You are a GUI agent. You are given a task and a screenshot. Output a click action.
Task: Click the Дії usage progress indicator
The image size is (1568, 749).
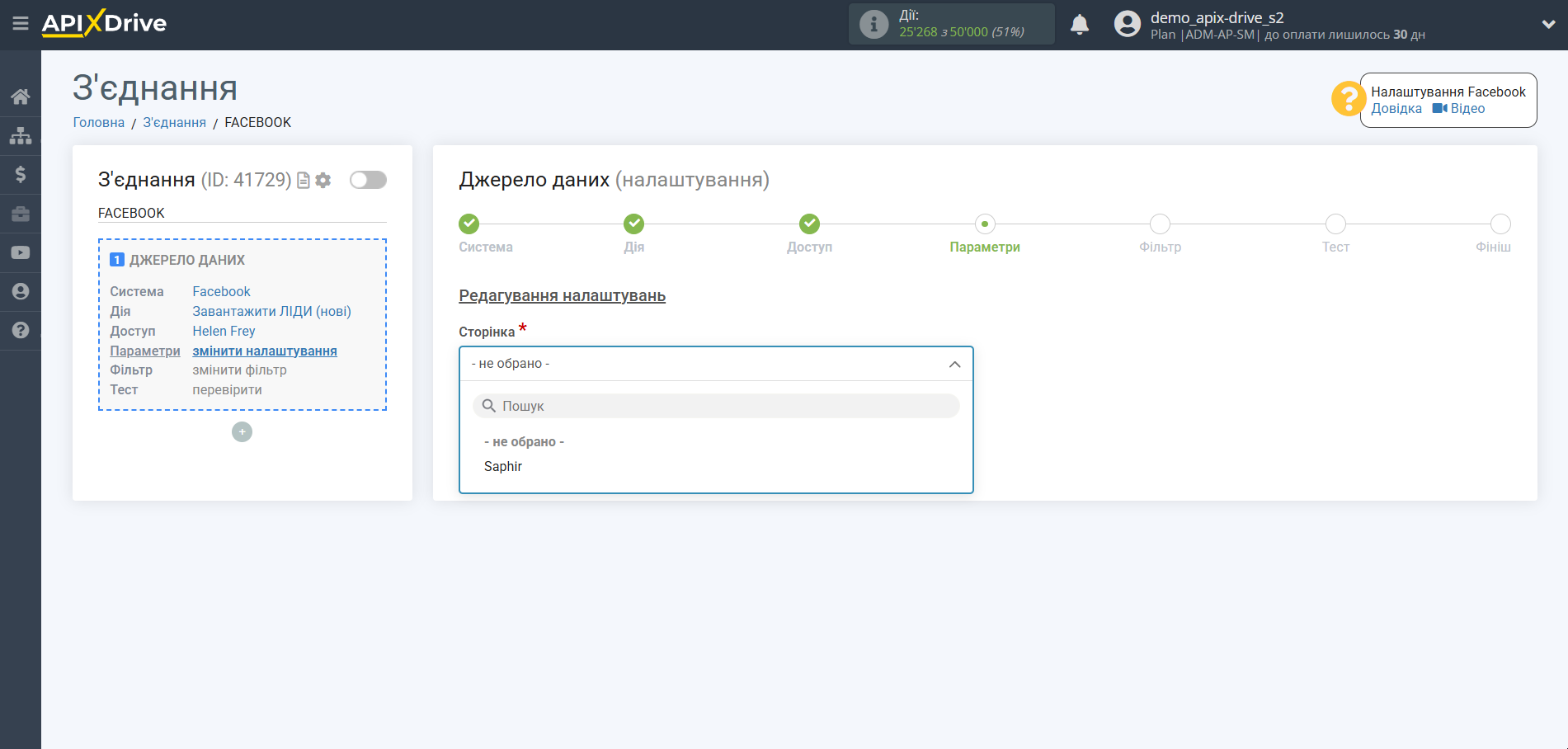click(951, 24)
